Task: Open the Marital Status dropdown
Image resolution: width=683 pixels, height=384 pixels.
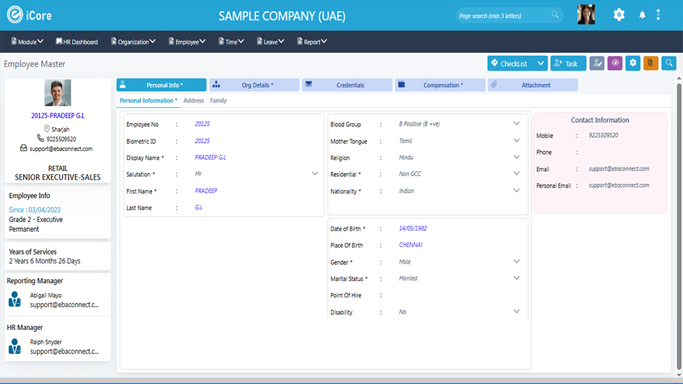Action: (x=516, y=278)
